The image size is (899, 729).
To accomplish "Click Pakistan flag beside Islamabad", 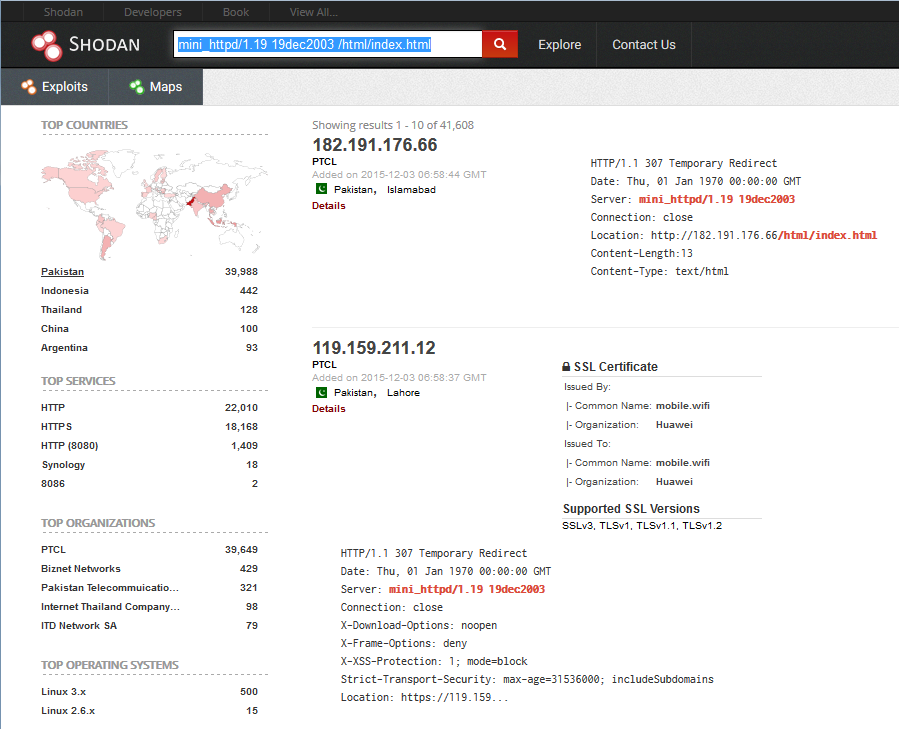I will tap(322, 189).
